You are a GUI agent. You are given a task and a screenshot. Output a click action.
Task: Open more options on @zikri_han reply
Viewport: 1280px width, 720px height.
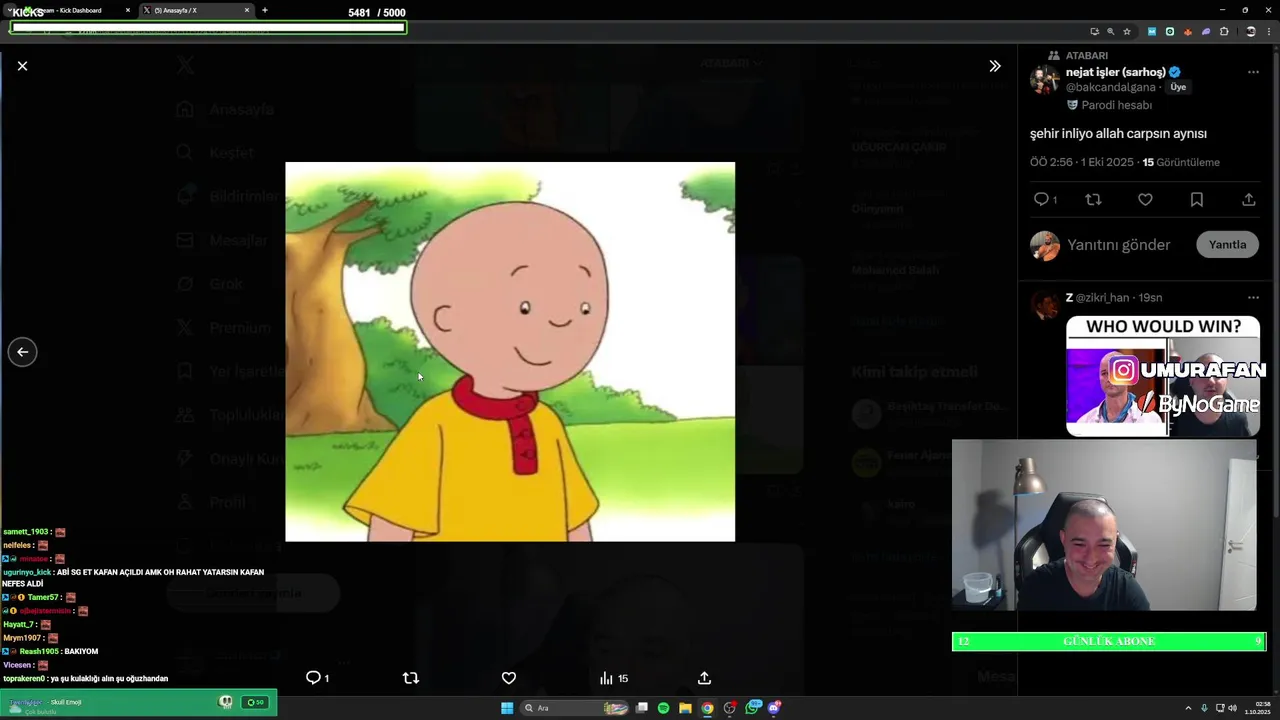pos(1253,297)
